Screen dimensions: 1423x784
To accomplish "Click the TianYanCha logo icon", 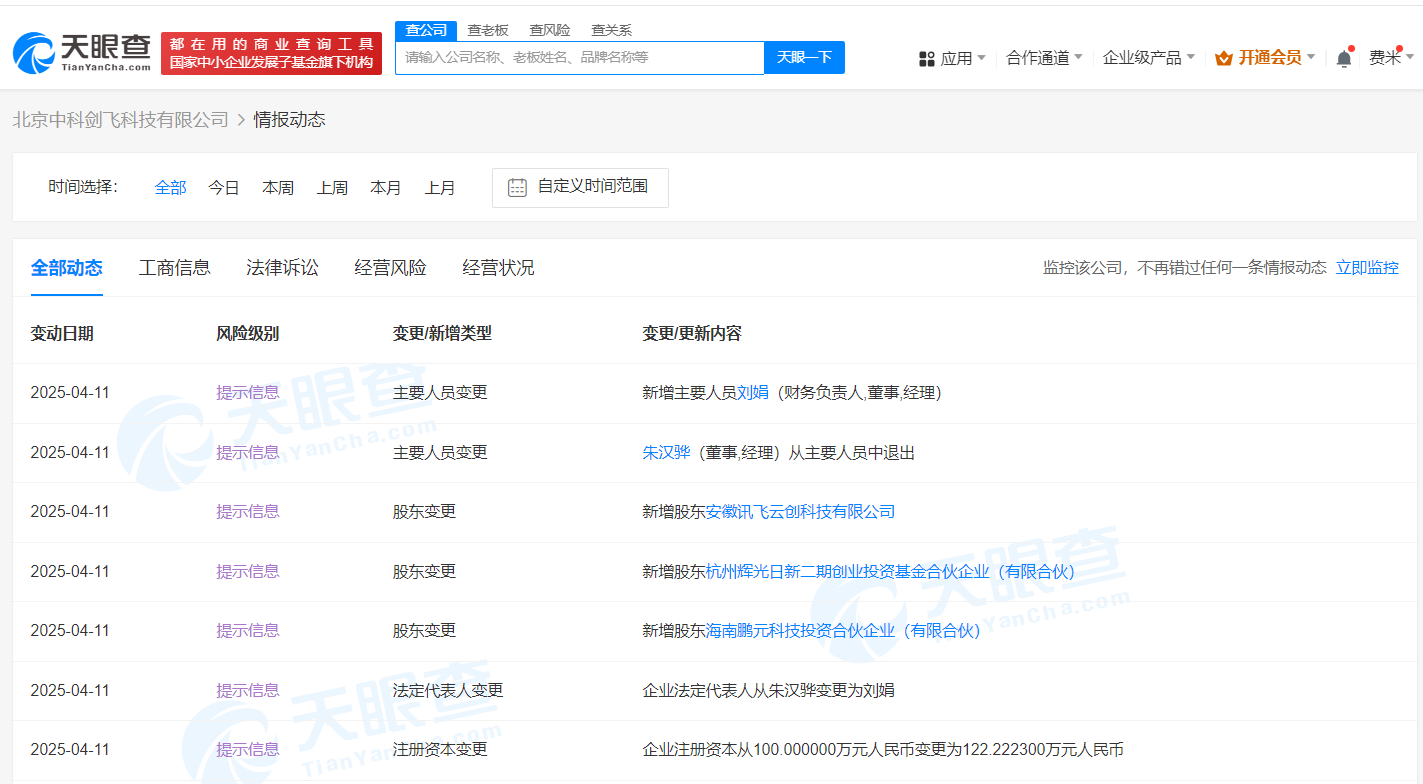I will coord(34,52).
